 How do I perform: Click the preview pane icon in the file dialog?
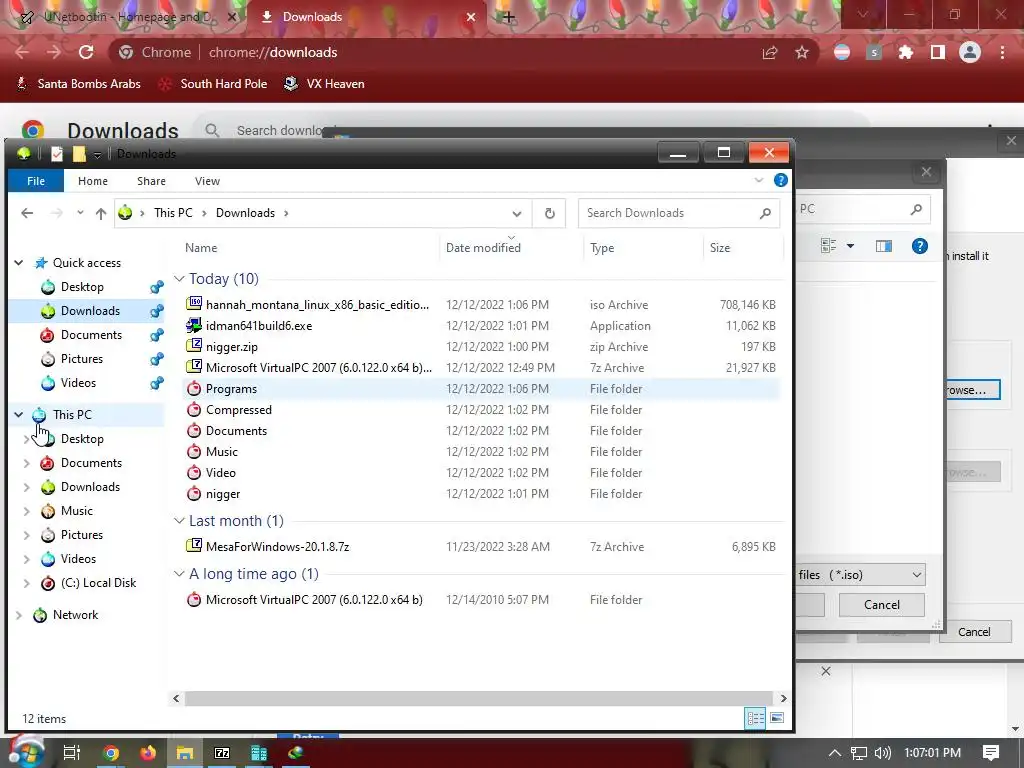884,246
